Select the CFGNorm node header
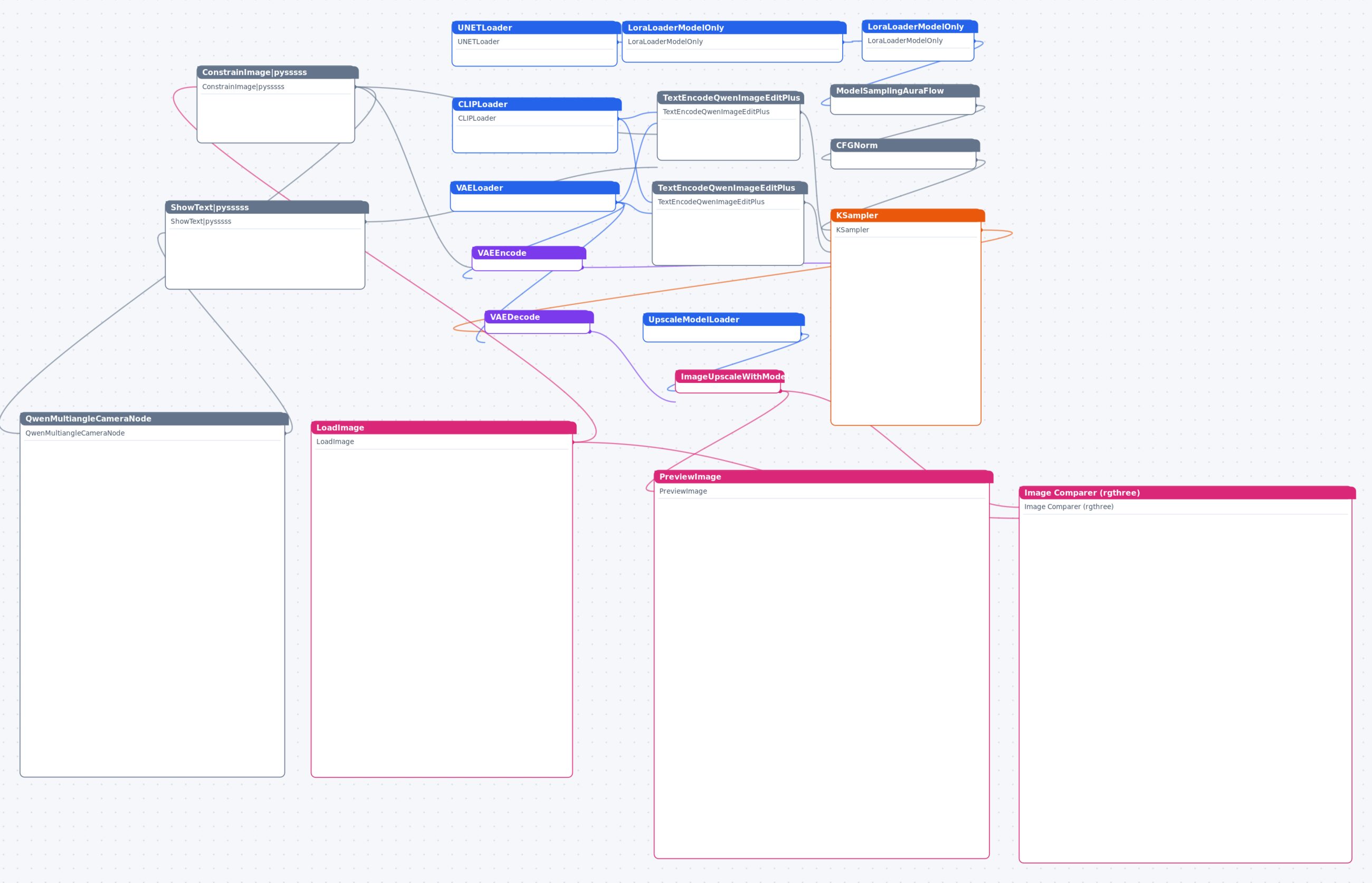This screenshot has height=883, width=1372. [905, 145]
